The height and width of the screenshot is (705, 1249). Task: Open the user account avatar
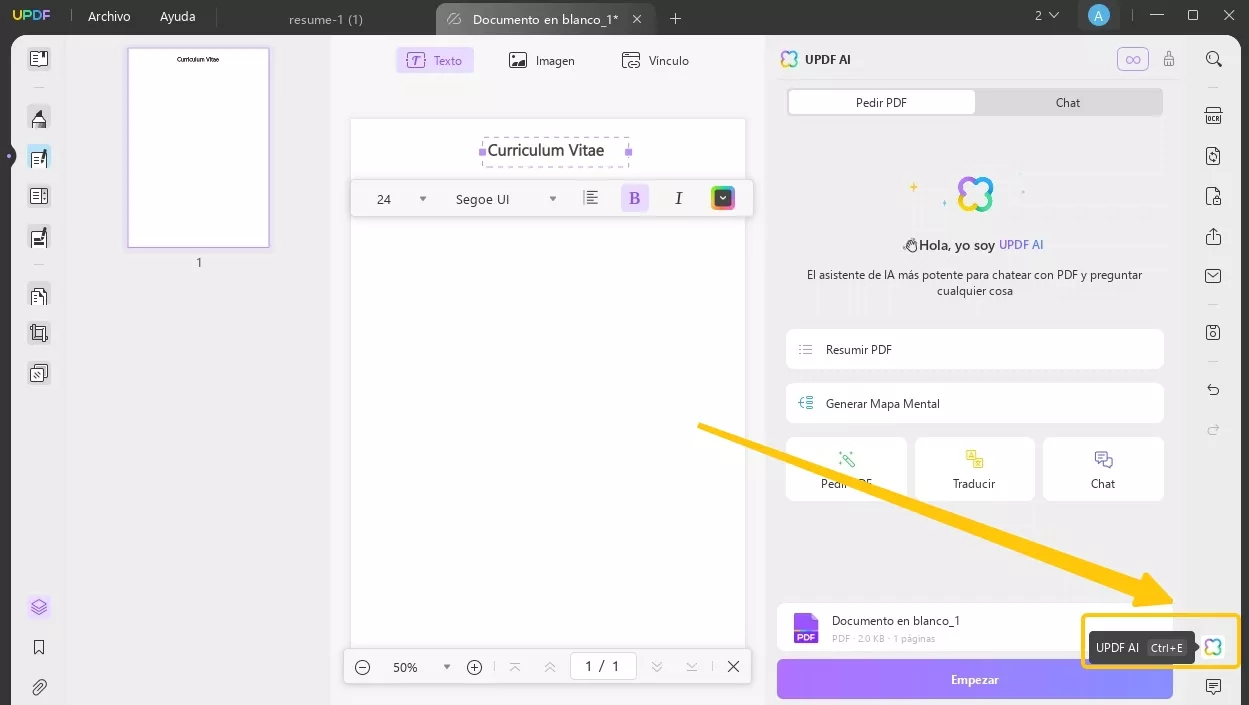tap(1099, 16)
